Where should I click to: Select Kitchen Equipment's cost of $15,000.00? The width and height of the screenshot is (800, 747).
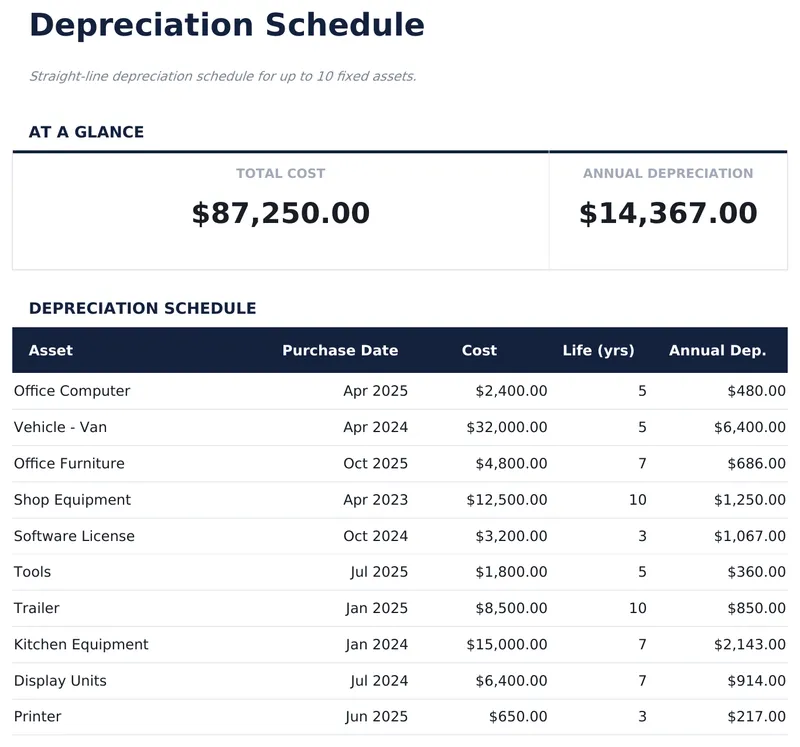[x=506, y=645]
